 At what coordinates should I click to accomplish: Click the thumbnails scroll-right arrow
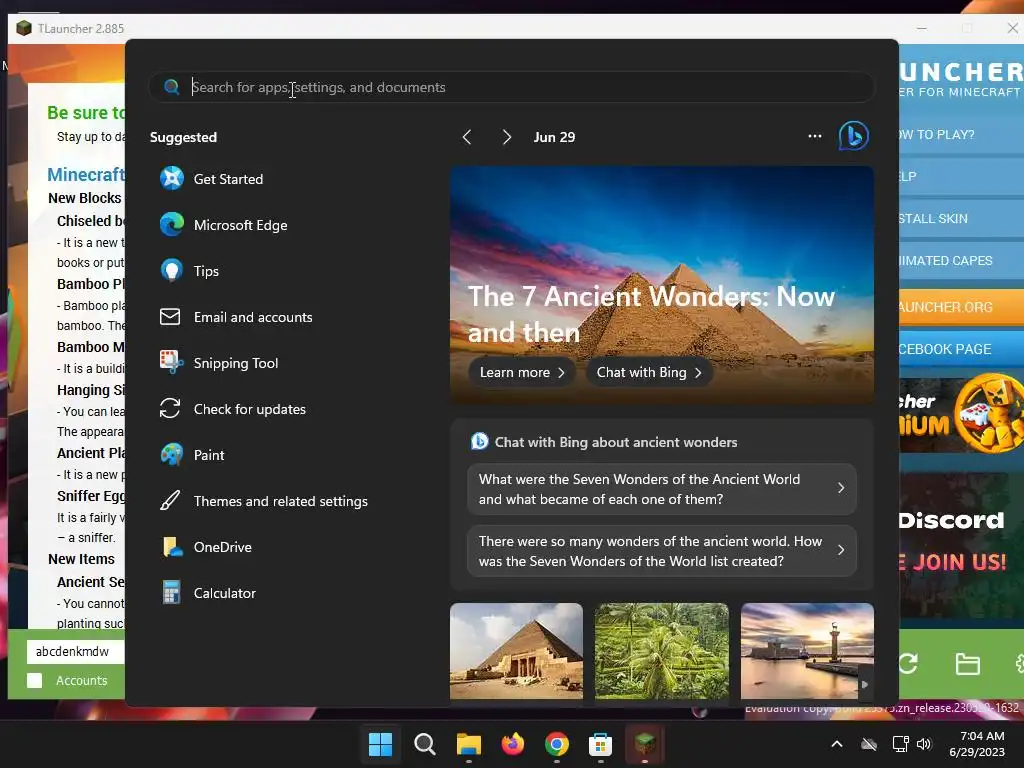[x=865, y=684]
